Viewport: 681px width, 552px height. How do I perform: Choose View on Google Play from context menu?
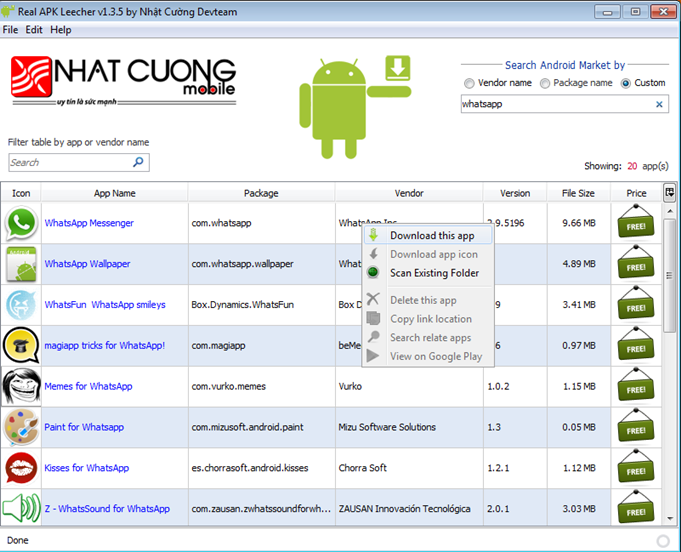[428, 356]
